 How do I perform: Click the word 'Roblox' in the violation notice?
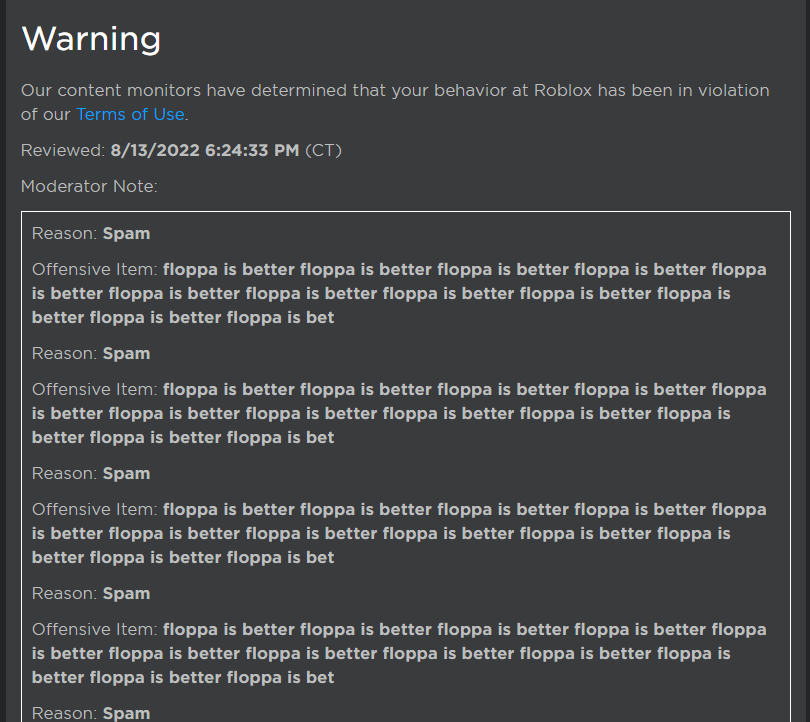[x=563, y=90]
